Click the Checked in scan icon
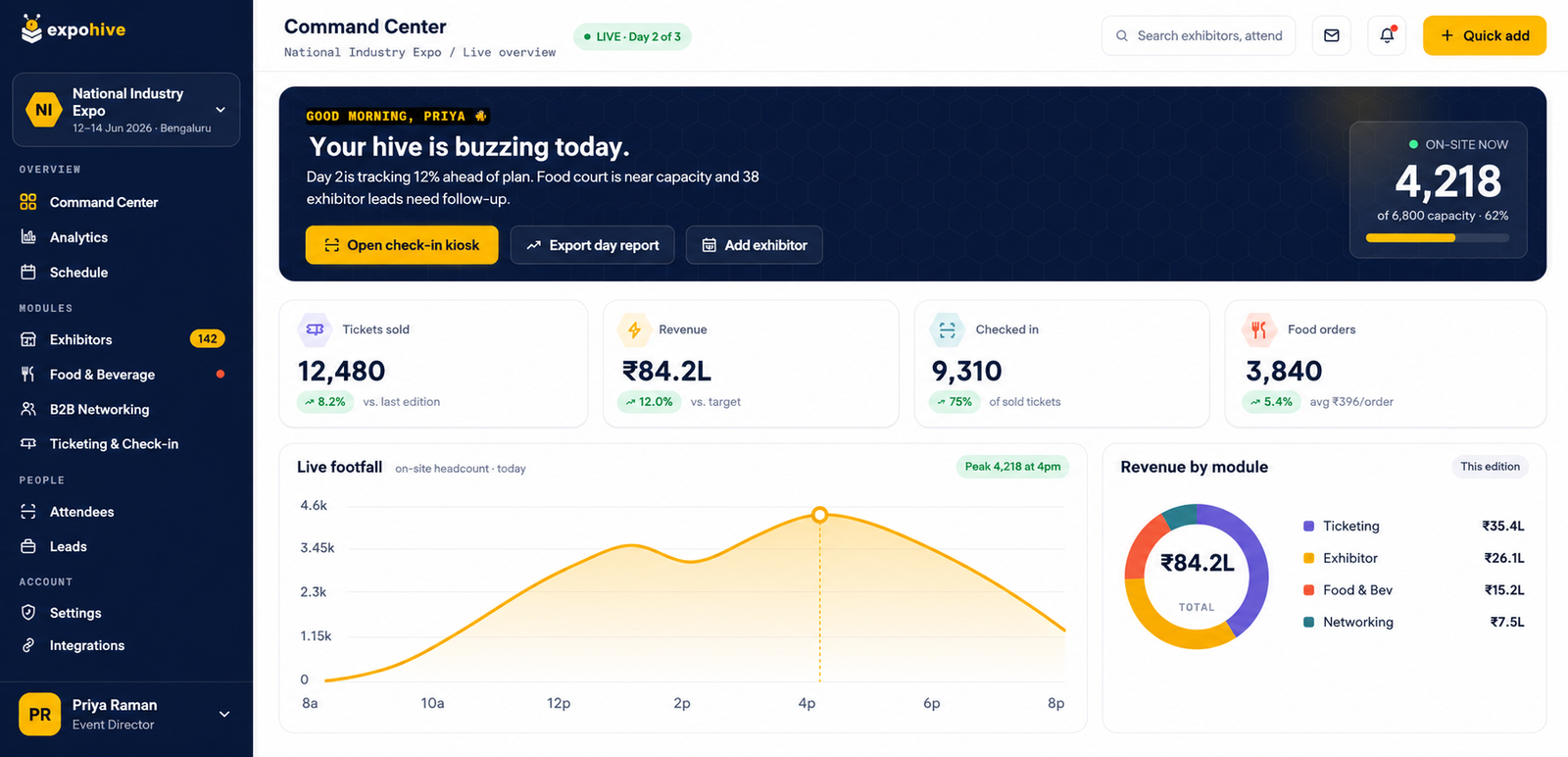 click(x=947, y=329)
